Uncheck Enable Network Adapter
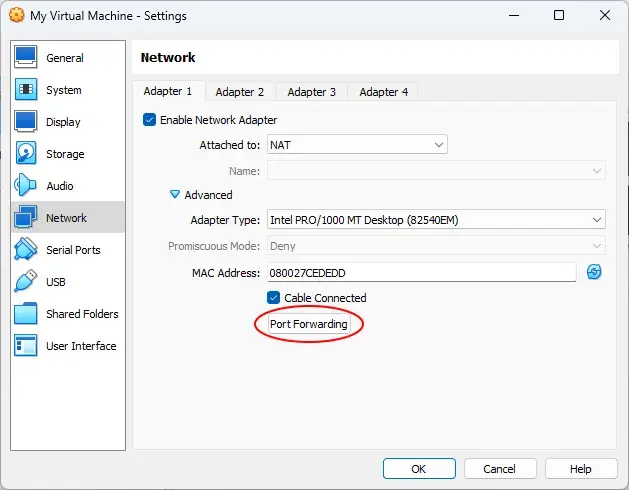The height and width of the screenshot is (490, 629). click(x=149, y=120)
